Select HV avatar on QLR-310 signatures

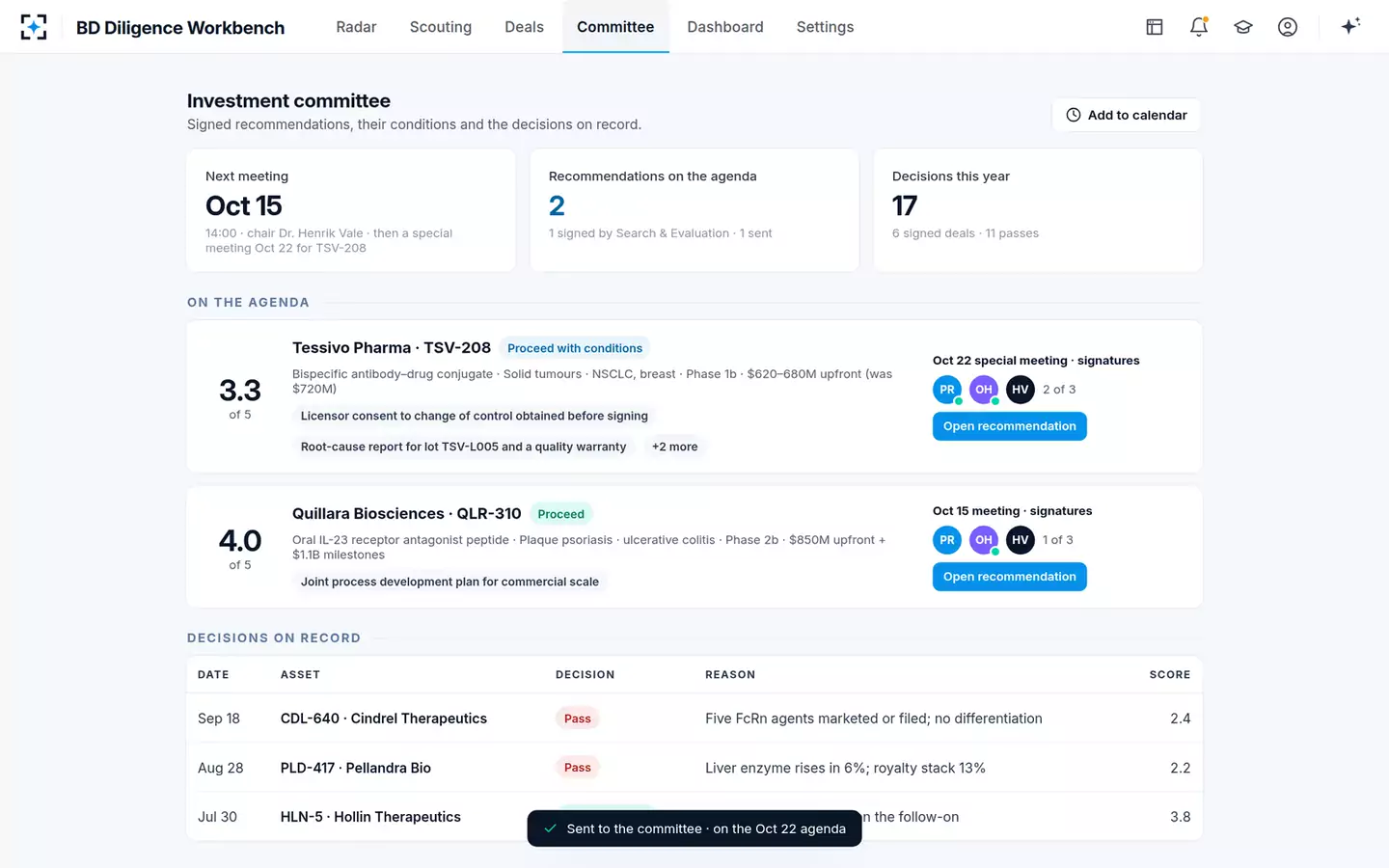1021,540
